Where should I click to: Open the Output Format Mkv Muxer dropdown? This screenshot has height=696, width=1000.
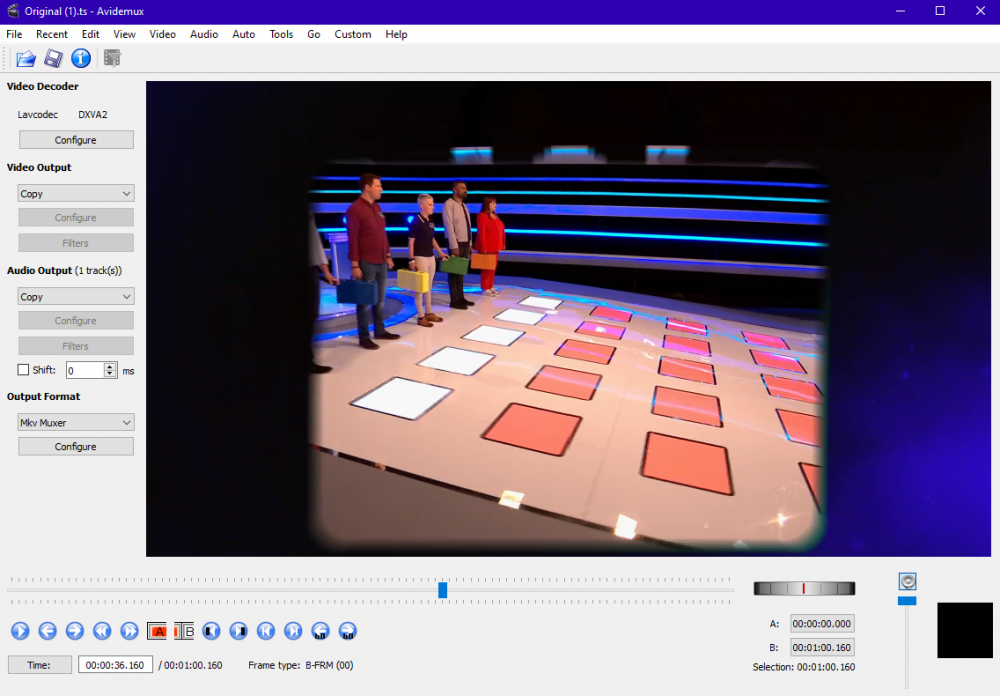click(x=76, y=423)
